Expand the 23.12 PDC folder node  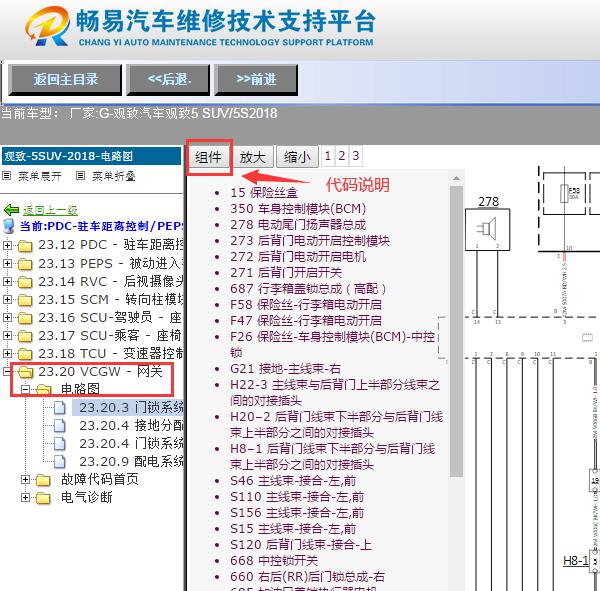pos(7,245)
